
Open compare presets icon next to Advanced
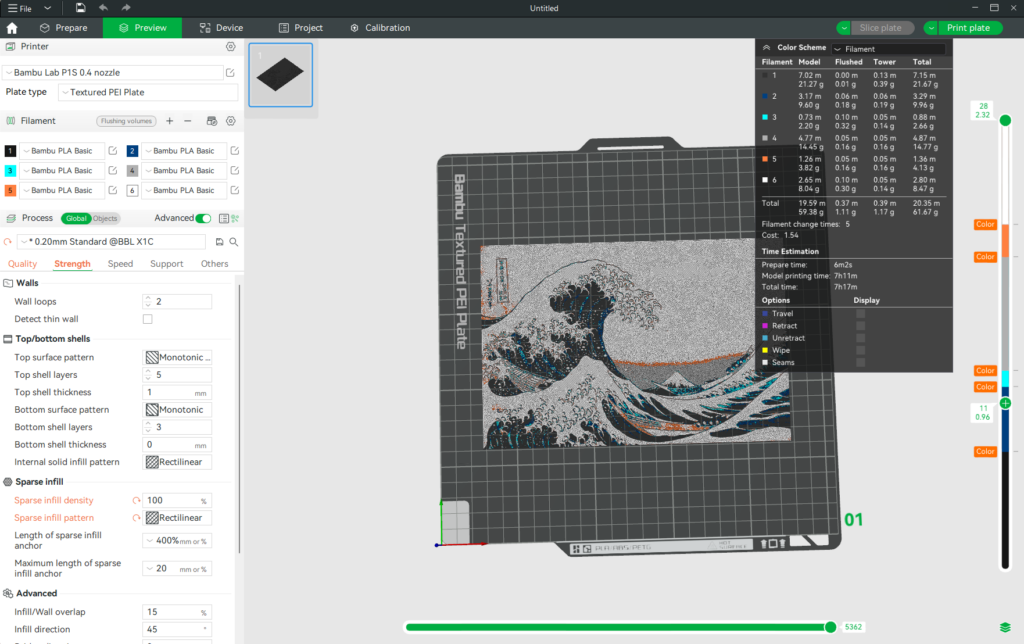coord(235,218)
